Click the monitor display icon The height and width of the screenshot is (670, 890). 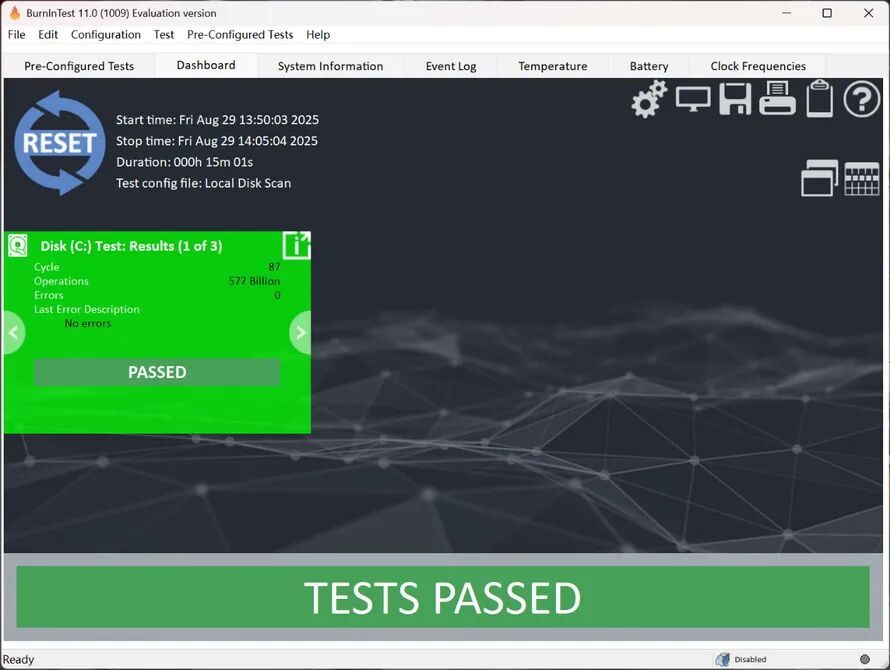pos(693,99)
